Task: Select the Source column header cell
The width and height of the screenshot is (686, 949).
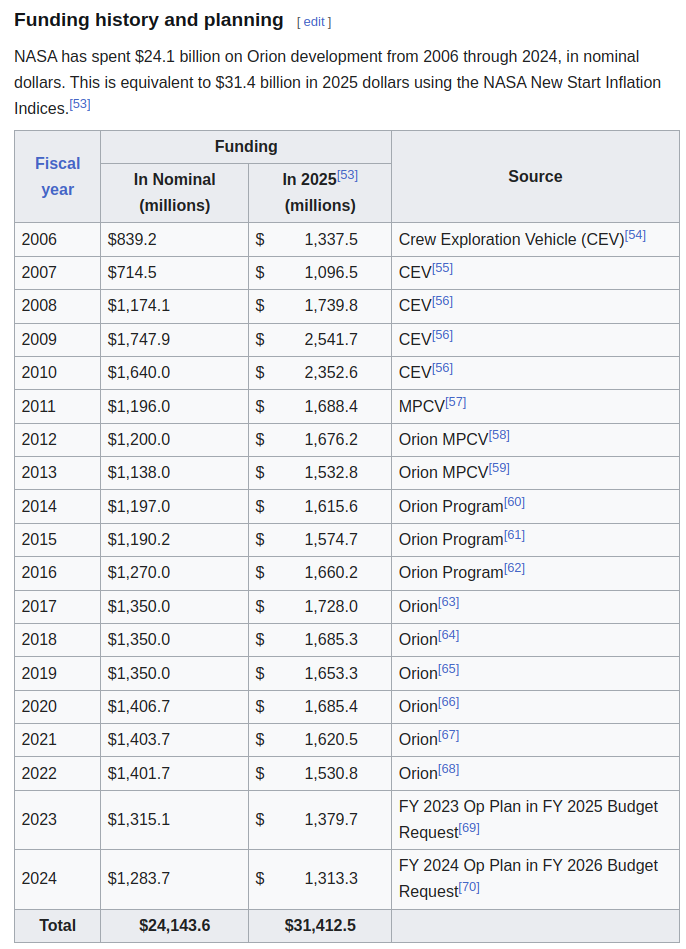Action: 535,176
